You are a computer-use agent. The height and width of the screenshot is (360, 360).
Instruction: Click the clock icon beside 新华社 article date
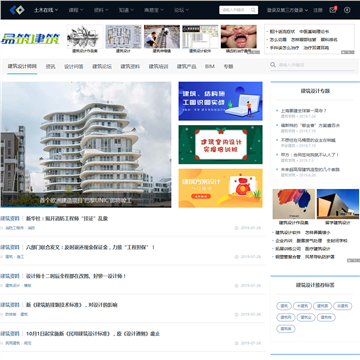click(236, 228)
